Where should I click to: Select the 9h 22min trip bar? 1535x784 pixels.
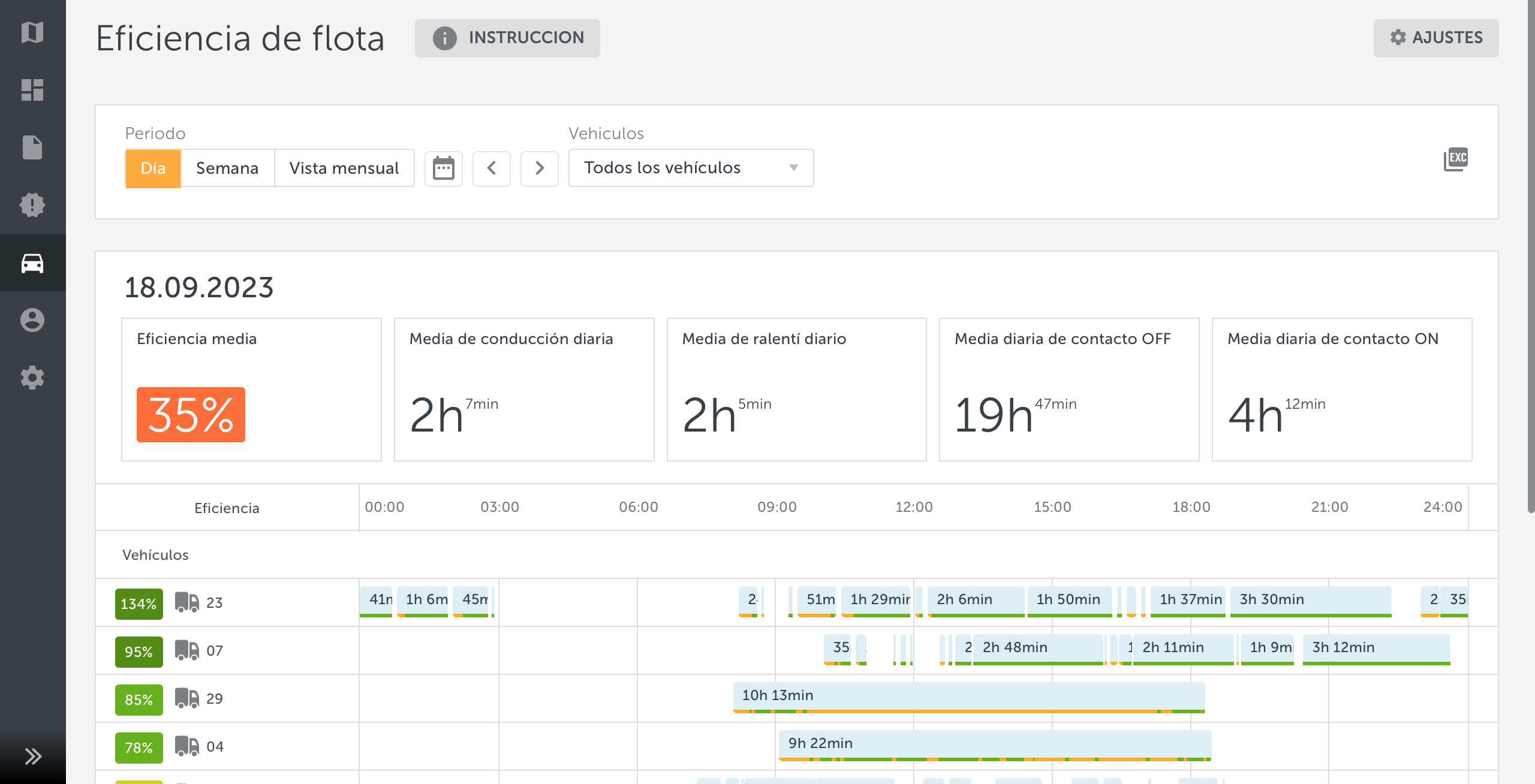pyautogui.click(x=995, y=745)
